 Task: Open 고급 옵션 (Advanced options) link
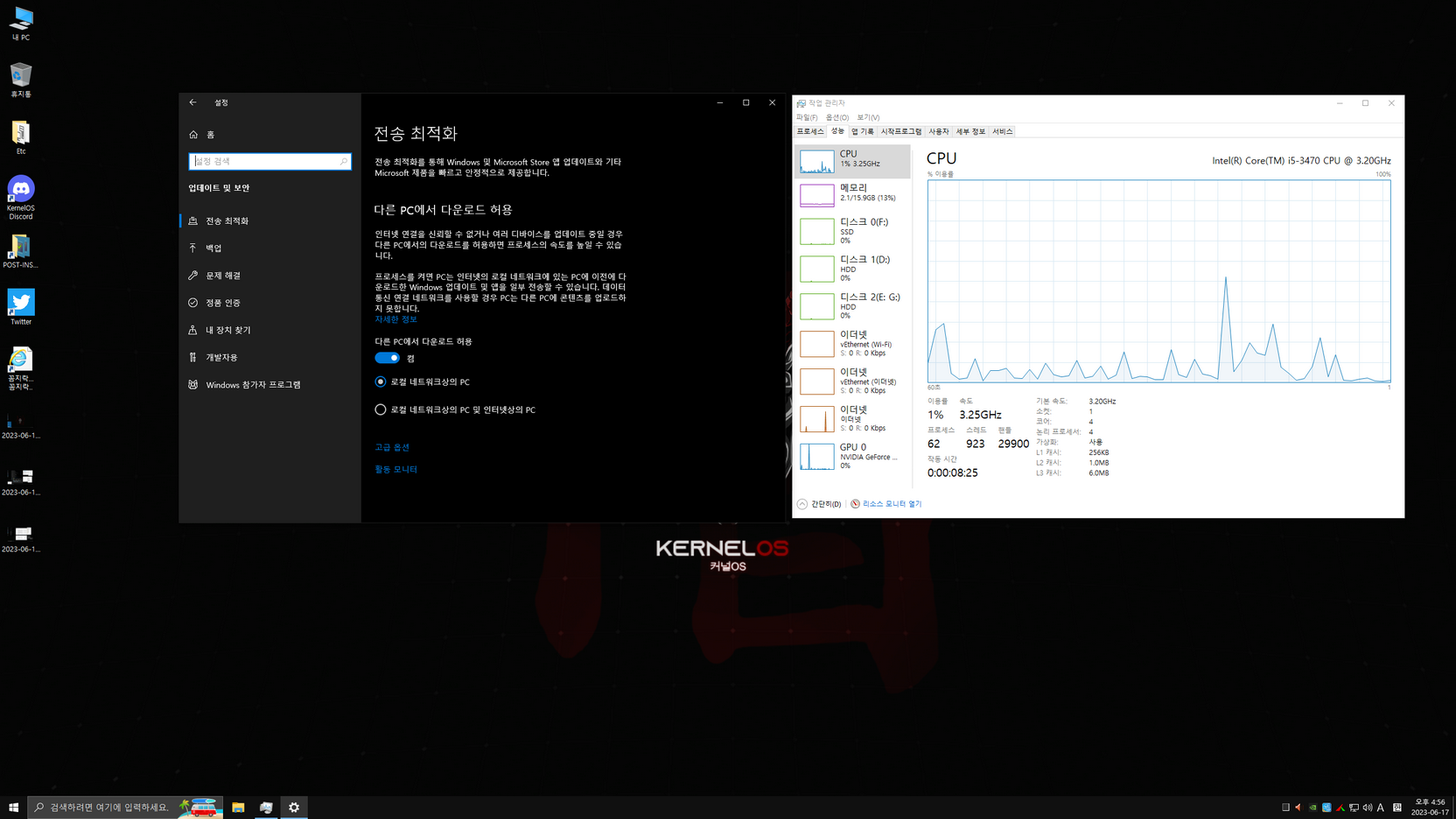[x=392, y=447]
